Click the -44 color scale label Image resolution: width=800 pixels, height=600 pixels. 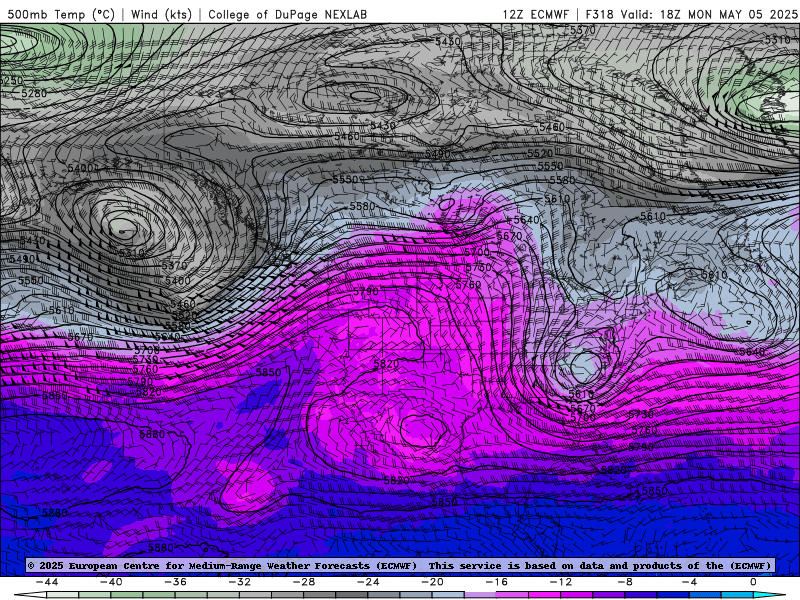point(47,582)
